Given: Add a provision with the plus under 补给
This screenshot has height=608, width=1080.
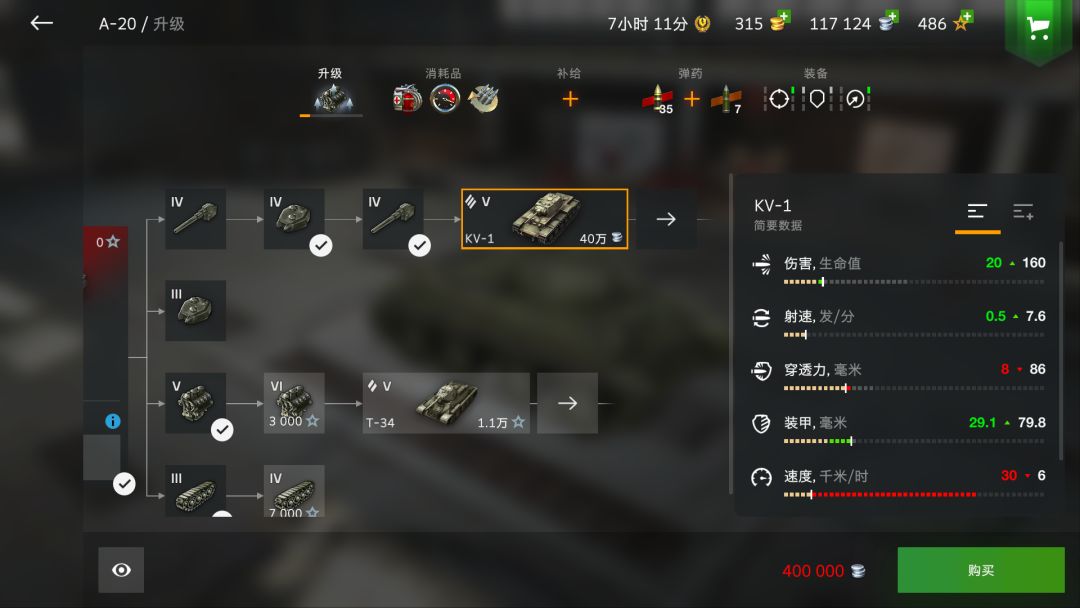Looking at the screenshot, I should coord(570,99).
